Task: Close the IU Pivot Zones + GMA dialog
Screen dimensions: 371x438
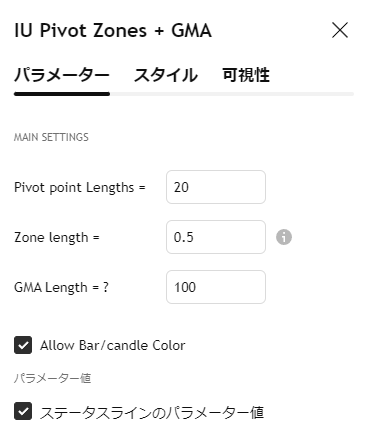Action: pyautogui.click(x=340, y=30)
